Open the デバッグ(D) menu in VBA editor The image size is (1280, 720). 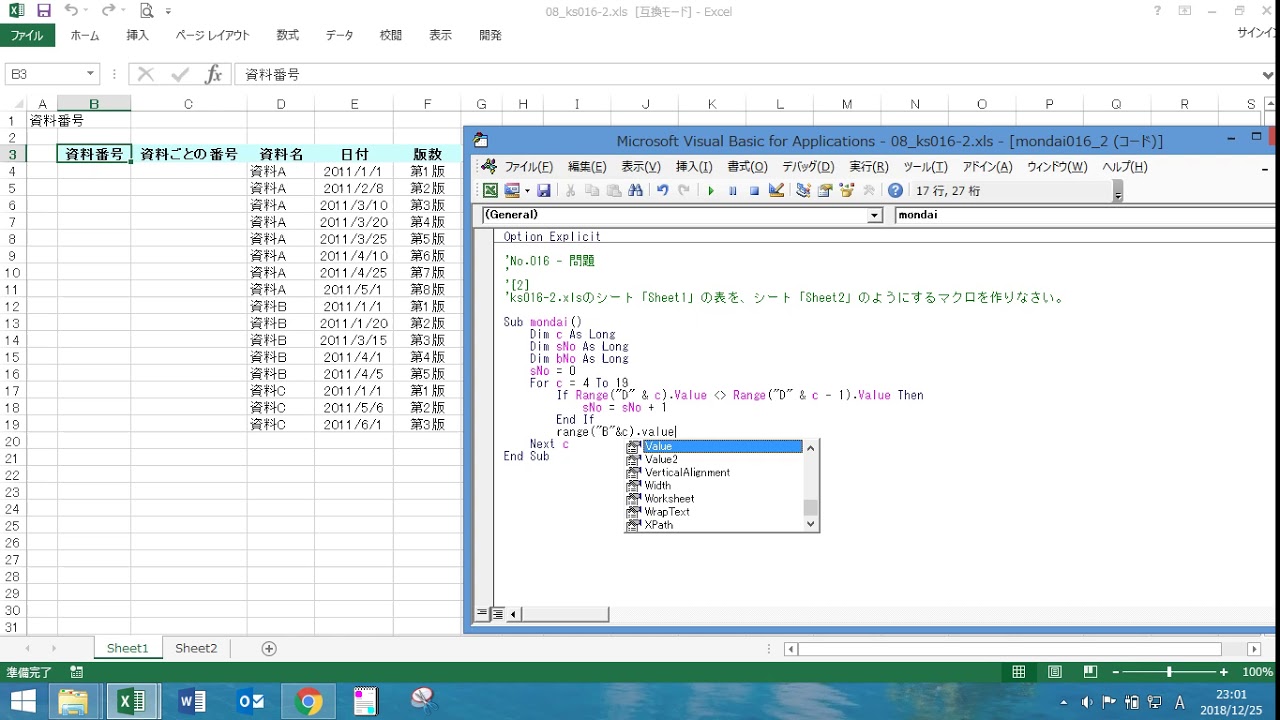pyautogui.click(x=807, y=167)
